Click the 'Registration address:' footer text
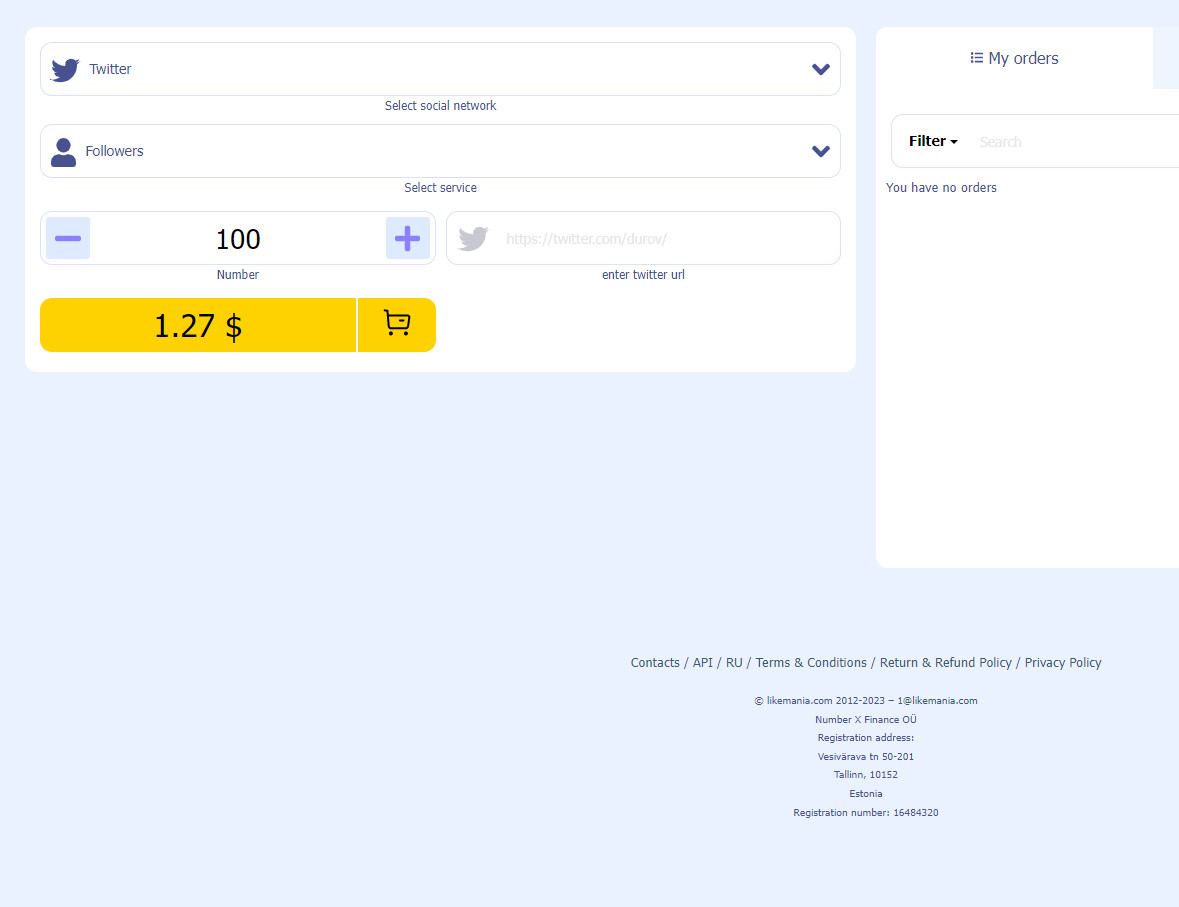Image resolution: width=1179 pixels, height=907 pixels. pos(865,738)
